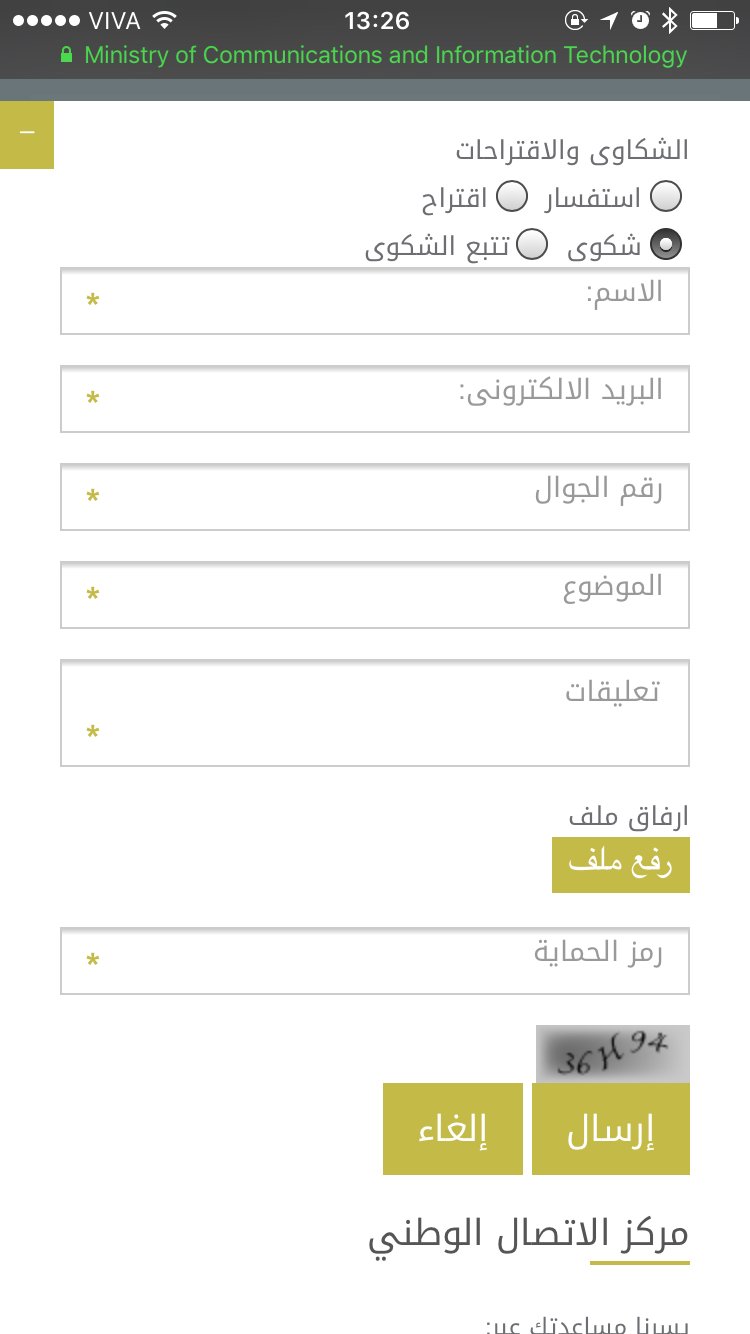Viewport: 750px width, 1334px height.
Task: Cancel the form with إلغاء button
Action: [452, 1129]
